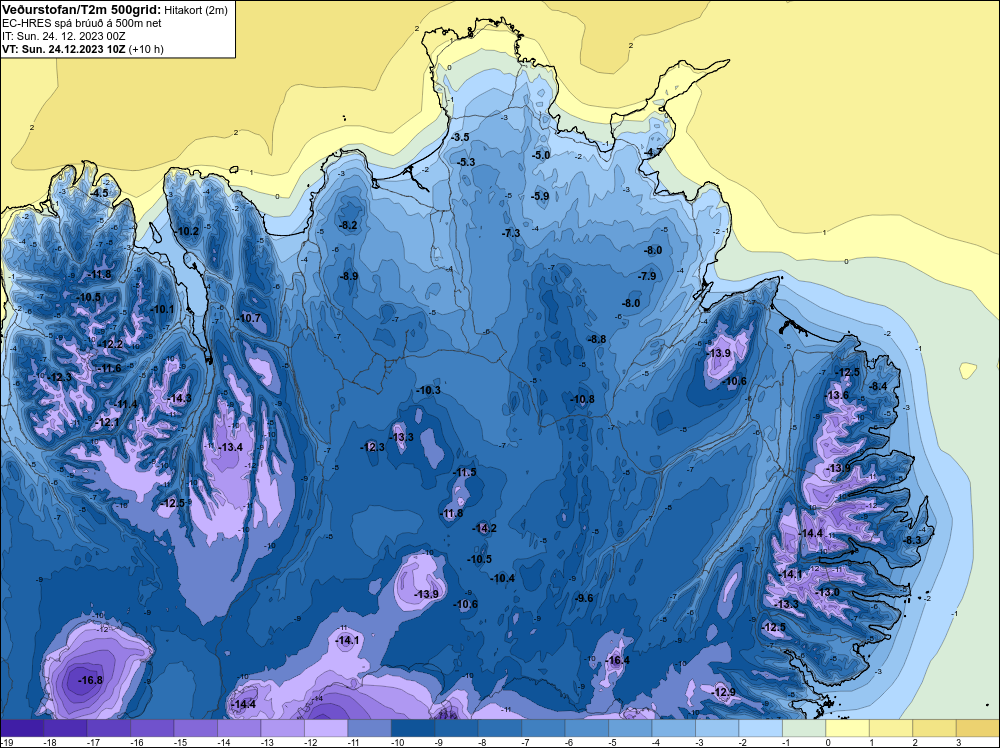This screenshot has width=1000, height=748.
Task: Click the -5.9 temperature label
Action: tap(540, 196)
